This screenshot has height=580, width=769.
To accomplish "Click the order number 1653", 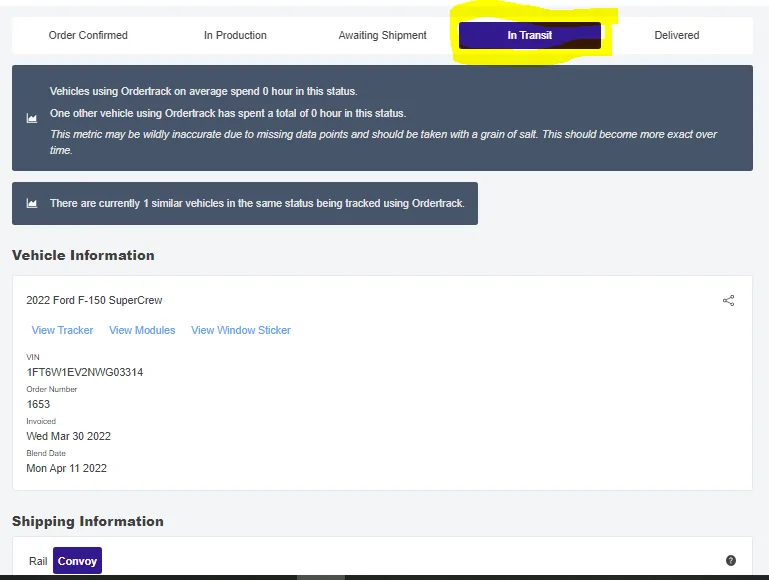I will click(x=39, y=404).
